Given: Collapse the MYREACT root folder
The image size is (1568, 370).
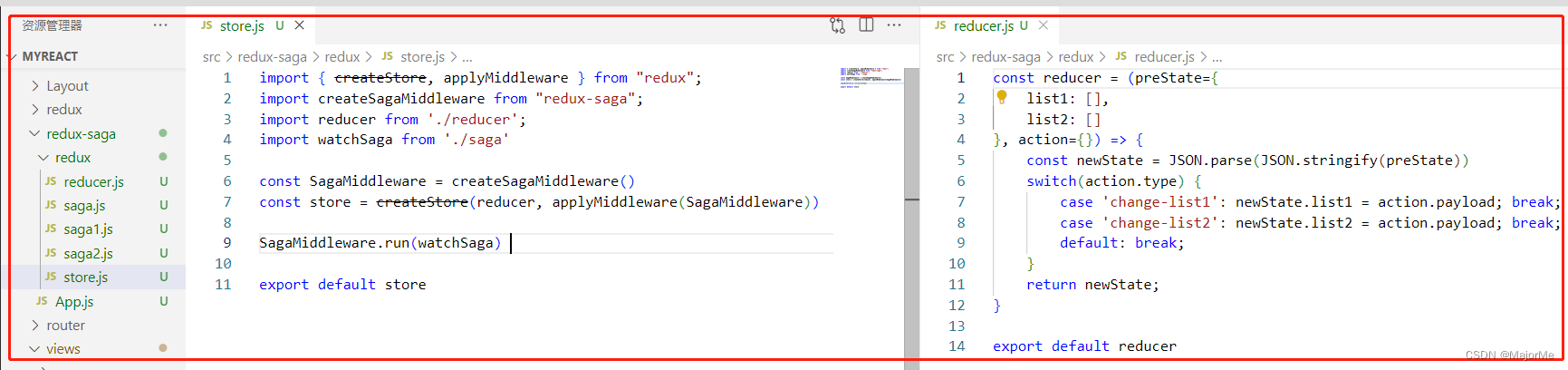Looking at the screenshot, I should coord(50,56).
